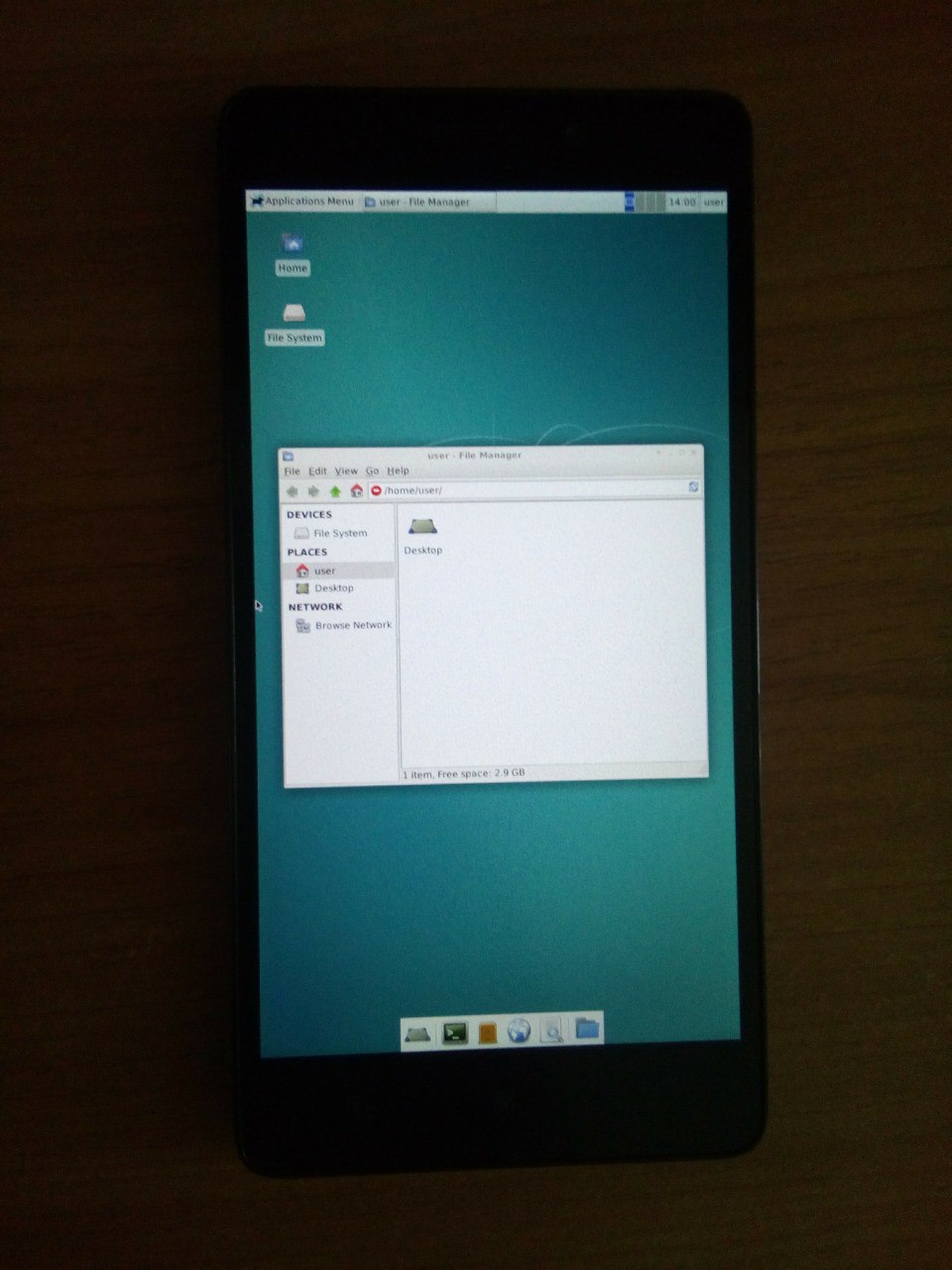Click the File Manager window menu icon in titlebar
Image resolution: width=952 pixels, height=1270 pixels.
pos(289,456)
